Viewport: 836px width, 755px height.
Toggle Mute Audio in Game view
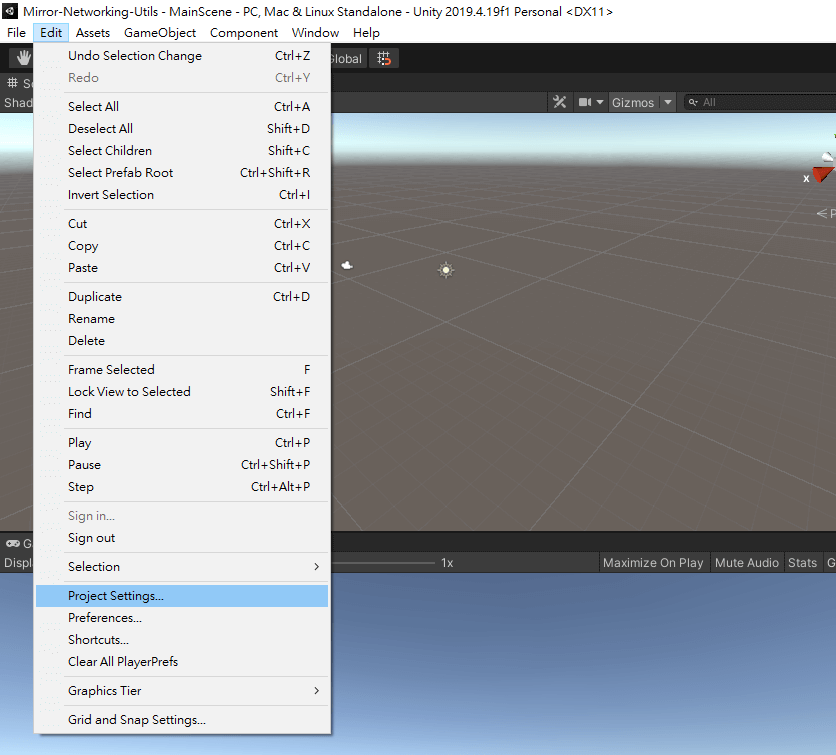746,563
